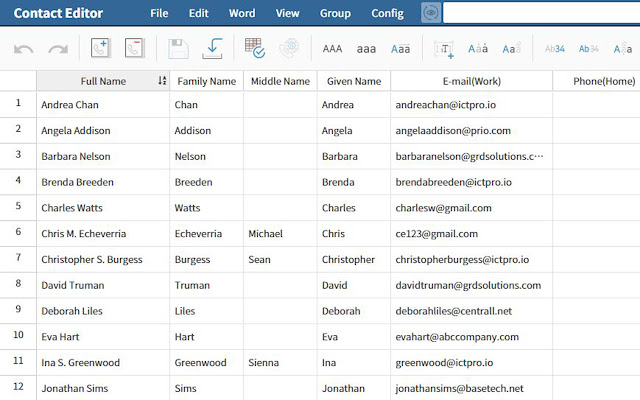Open the Group menu

(x=335, y=14)
